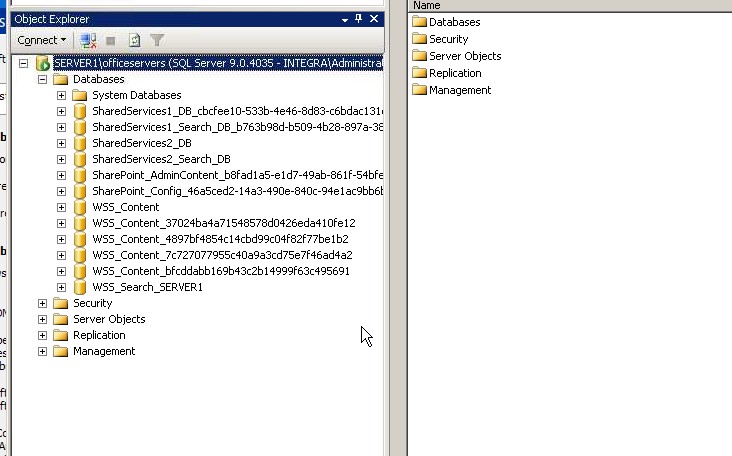Open Security folder in summary list
This screenshot has height=456, width=732.
pyautogui.click(x=440, y=39)
